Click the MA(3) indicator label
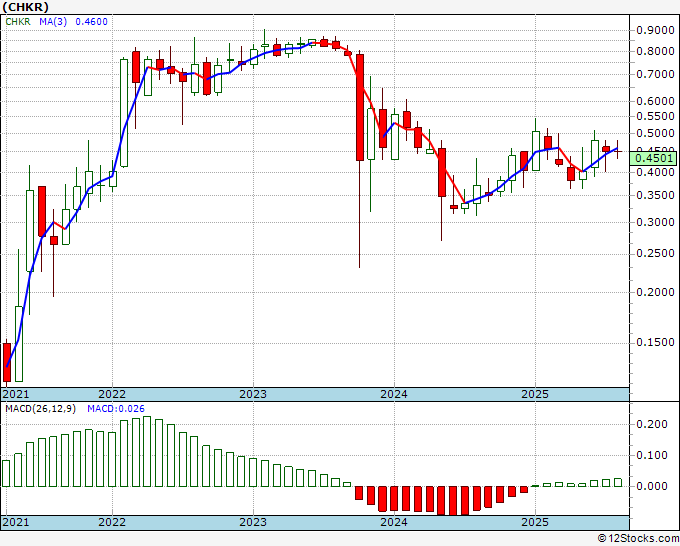 click(53, 22)
